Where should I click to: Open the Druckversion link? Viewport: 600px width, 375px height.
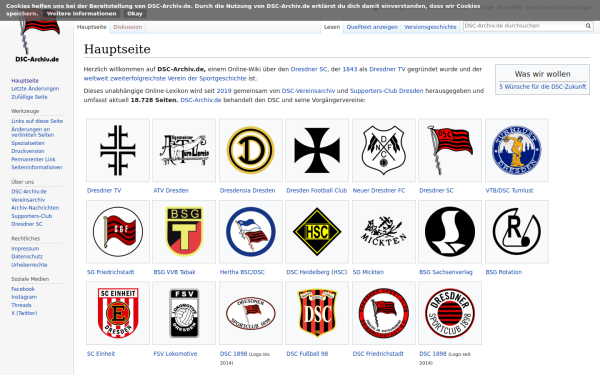click(x=28, y=151)
